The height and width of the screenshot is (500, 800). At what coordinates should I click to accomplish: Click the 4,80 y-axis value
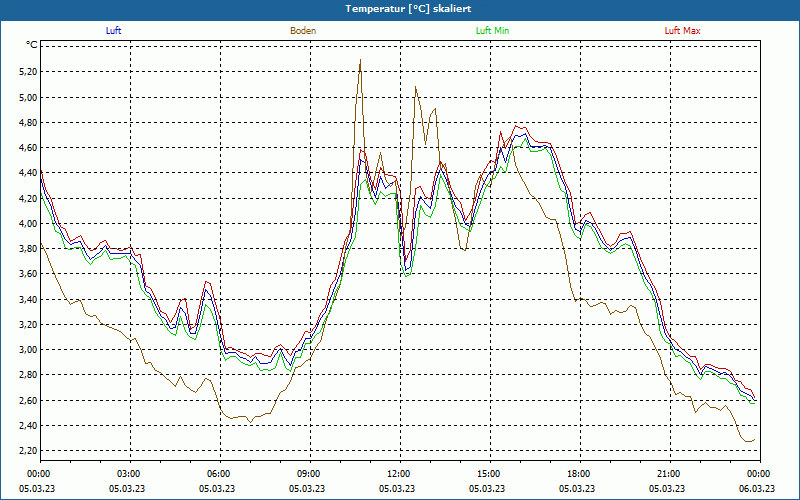[x=29, y=122]
